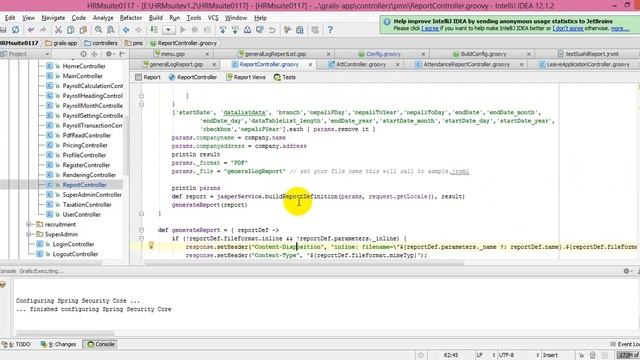Click the VCS Revert icon
This screenshot has height=360, width=640.
[272, 30]
